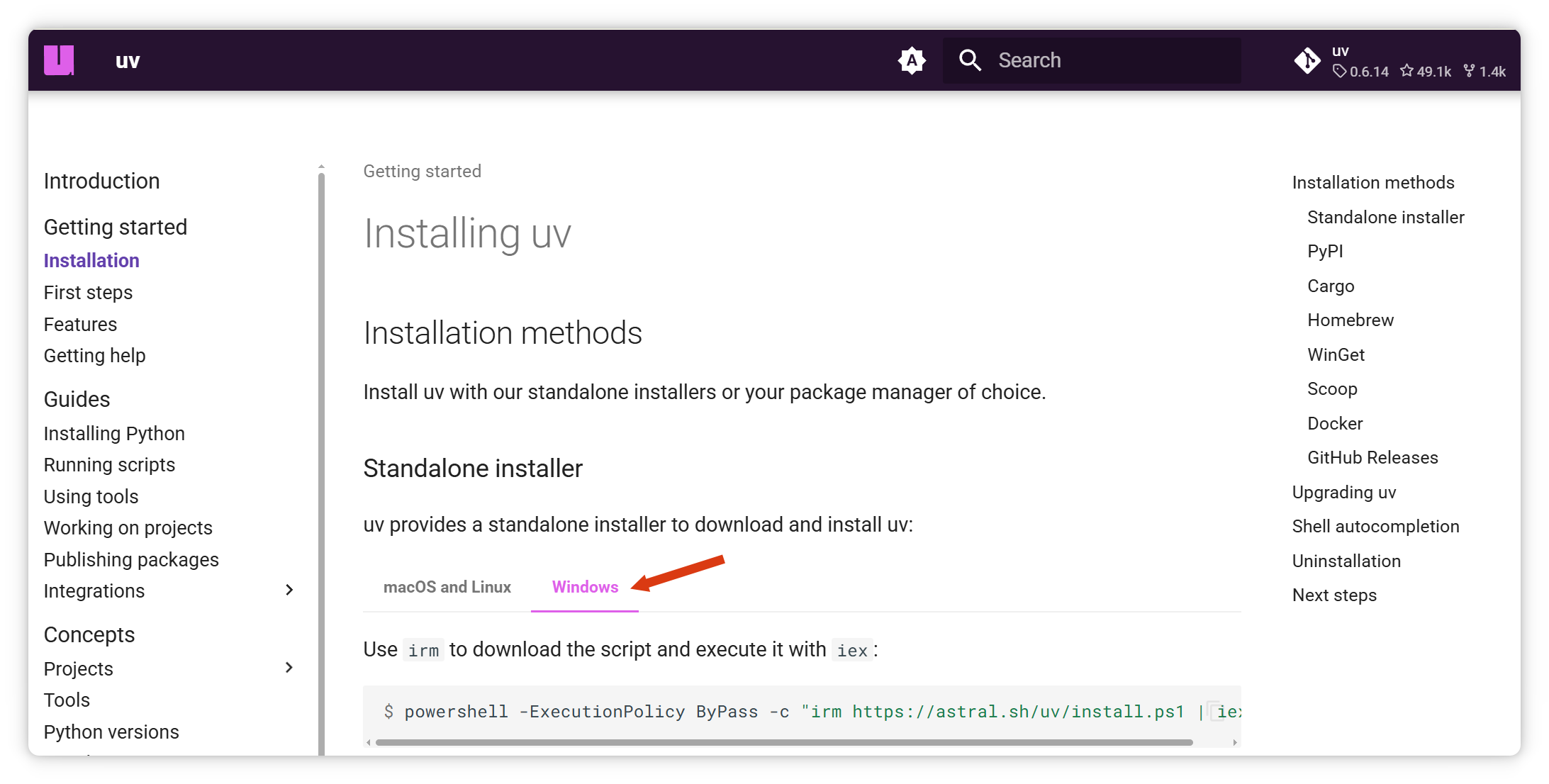1549x784 pixels.
Task: Click left arrow of code scrollbar
Action: tap(369, 742)
